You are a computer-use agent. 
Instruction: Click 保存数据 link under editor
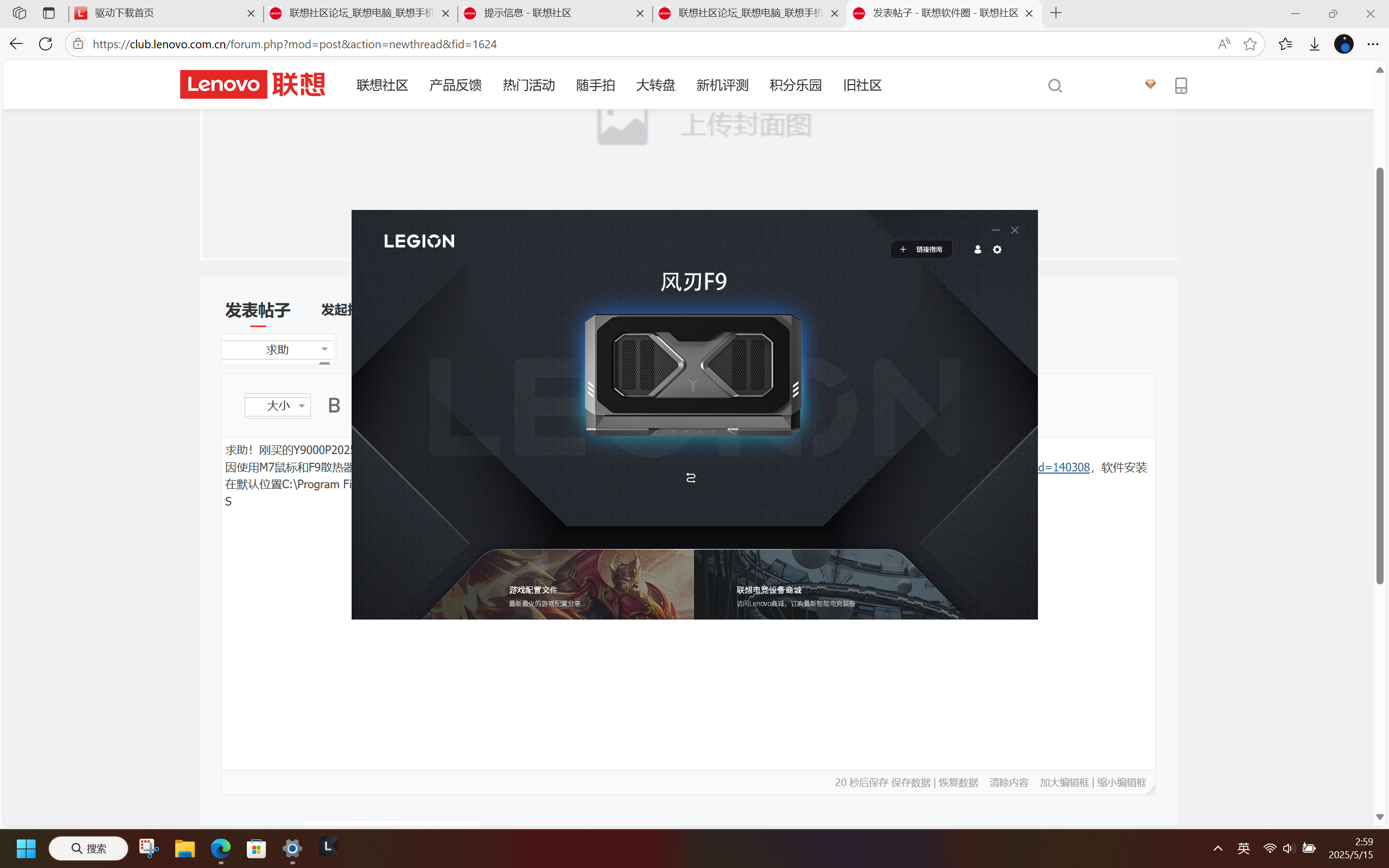point(911,782)
